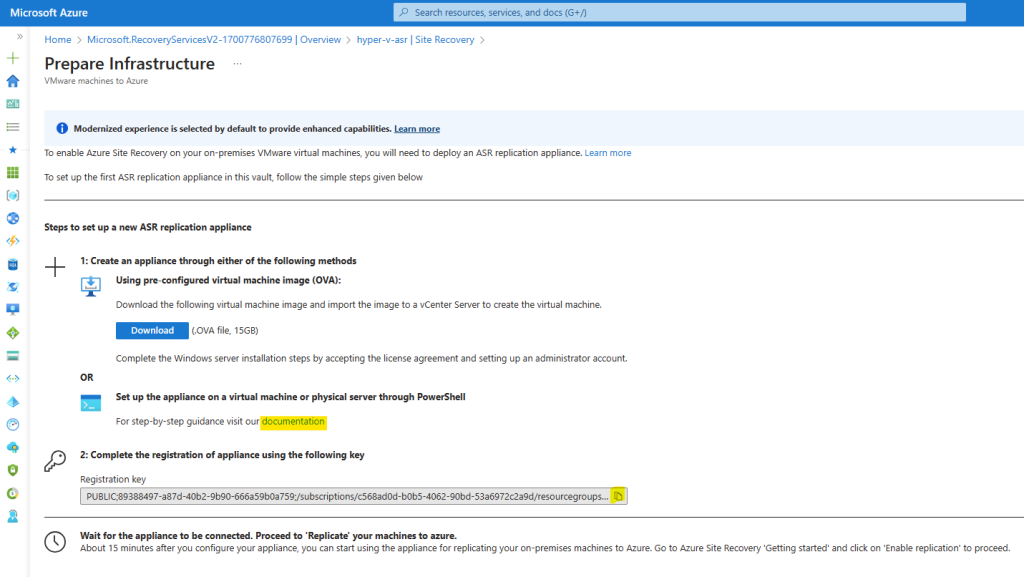Screen dimensions: 1024x577
Task: Click 'Wait for the appliance to be connected' heading
Action: (268, 536)
